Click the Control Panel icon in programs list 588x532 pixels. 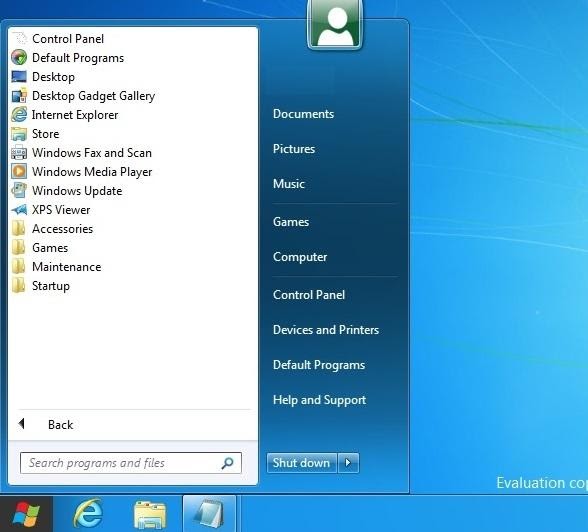tap(19, 39)
